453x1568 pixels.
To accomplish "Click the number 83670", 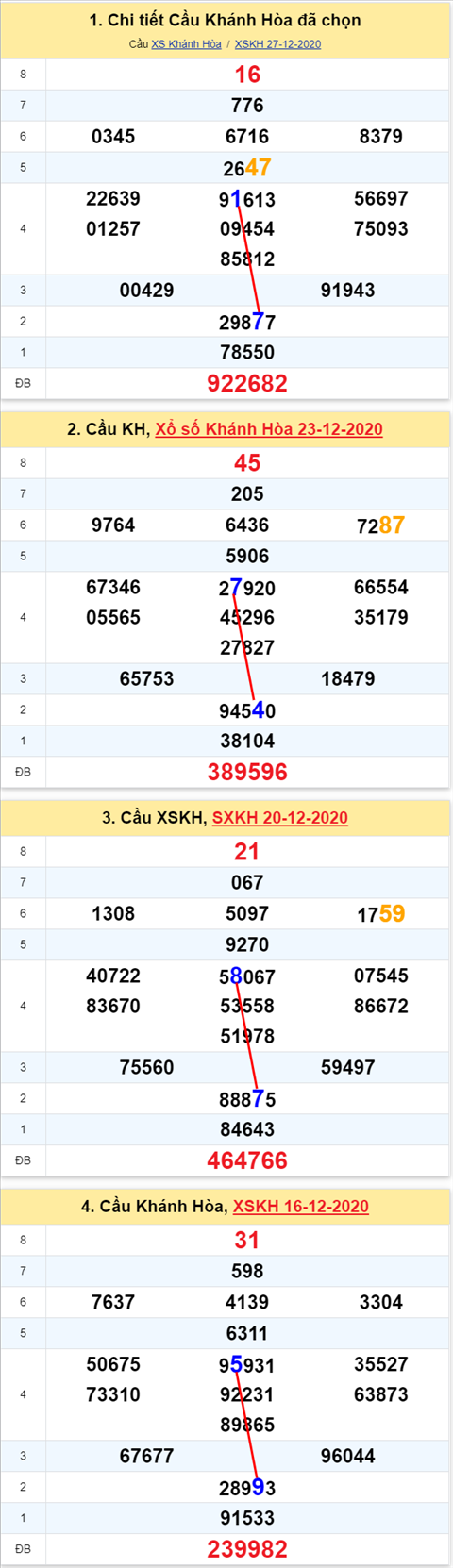I will tap(113, 1007).
